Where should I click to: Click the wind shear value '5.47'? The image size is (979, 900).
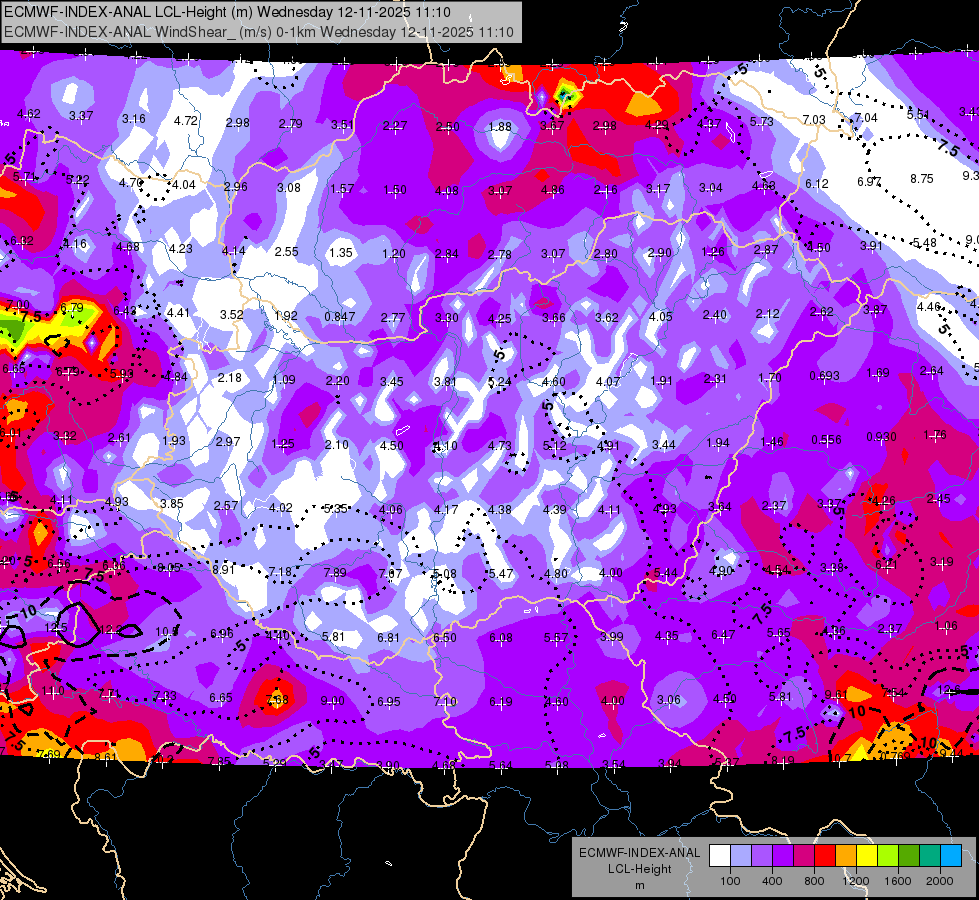[501, 573]
